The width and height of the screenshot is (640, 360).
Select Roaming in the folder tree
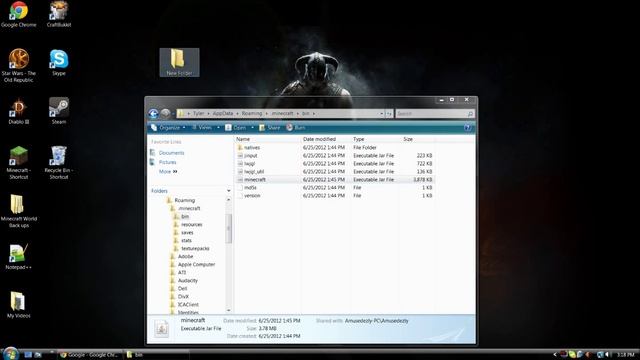pos(184,200)
